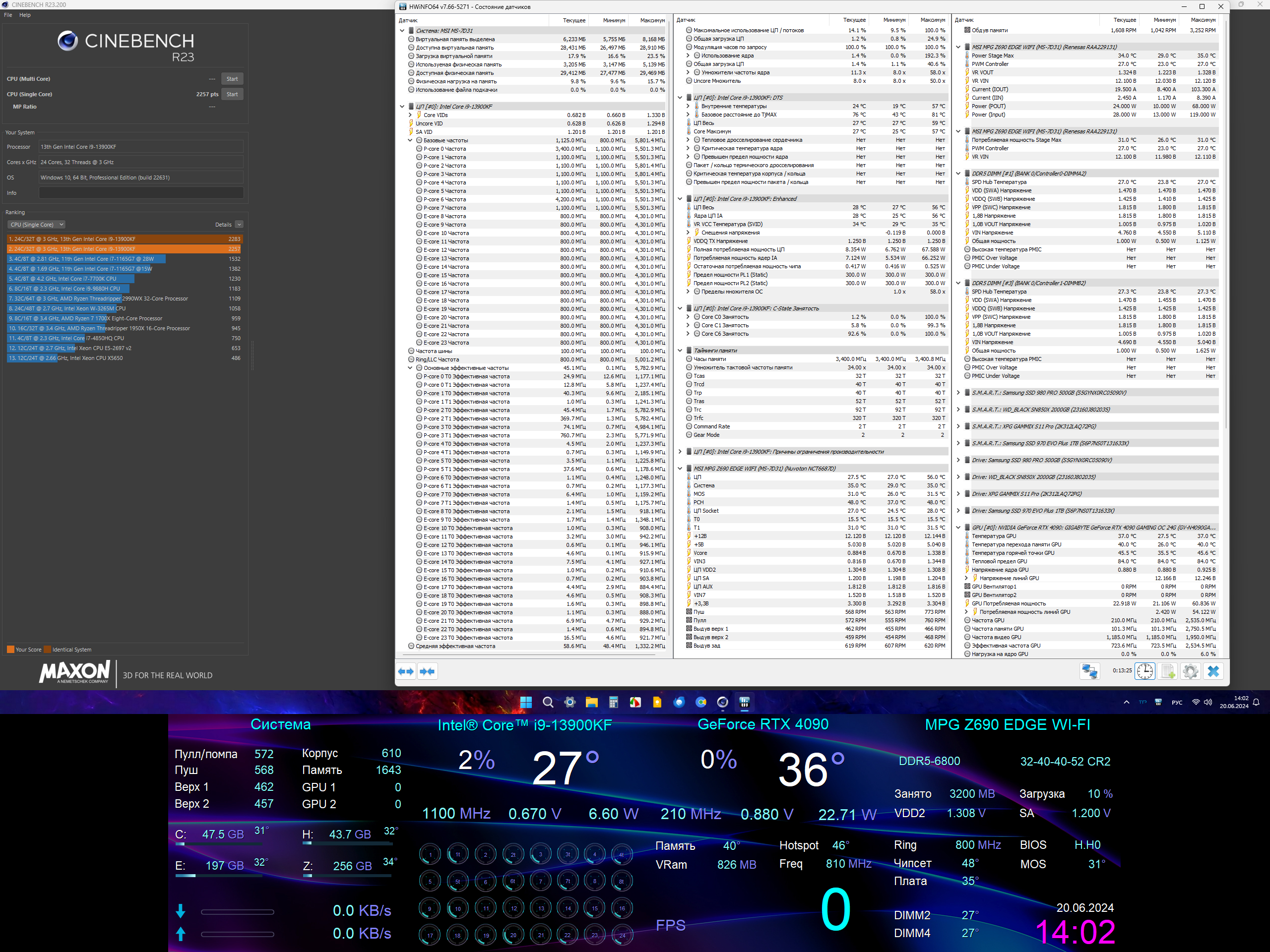Open the remote monitoring two-computers icon
Image resolution: width=1270 pixels, height=952 pixels.
click(1089, 671)
